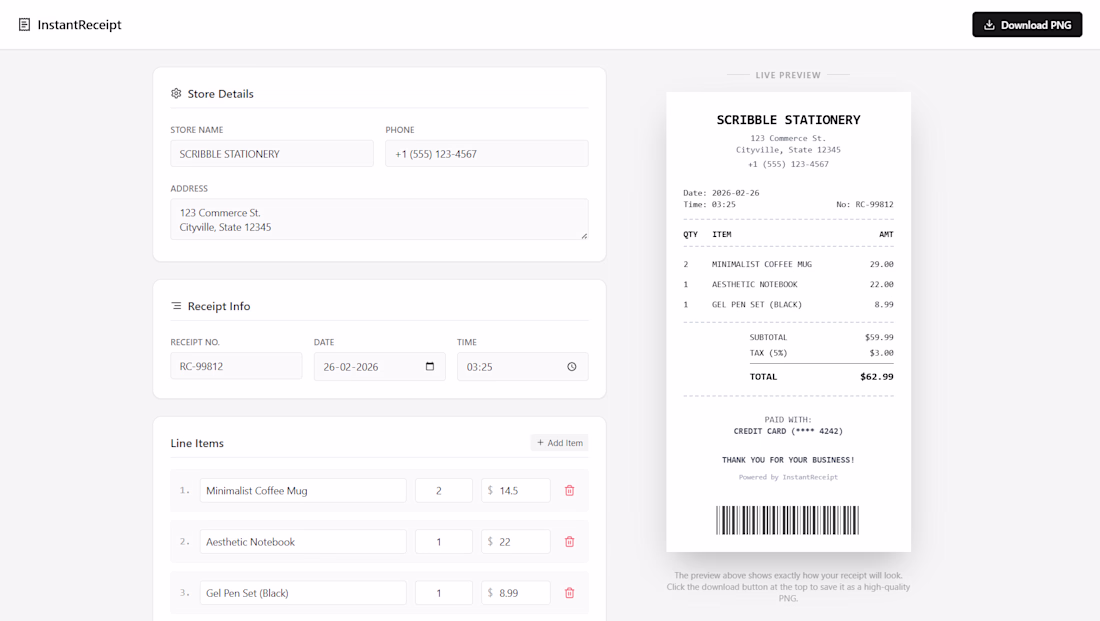Grab the Address field resize handle
This screenshot has height=621, width=1100.
click(584, 236)
